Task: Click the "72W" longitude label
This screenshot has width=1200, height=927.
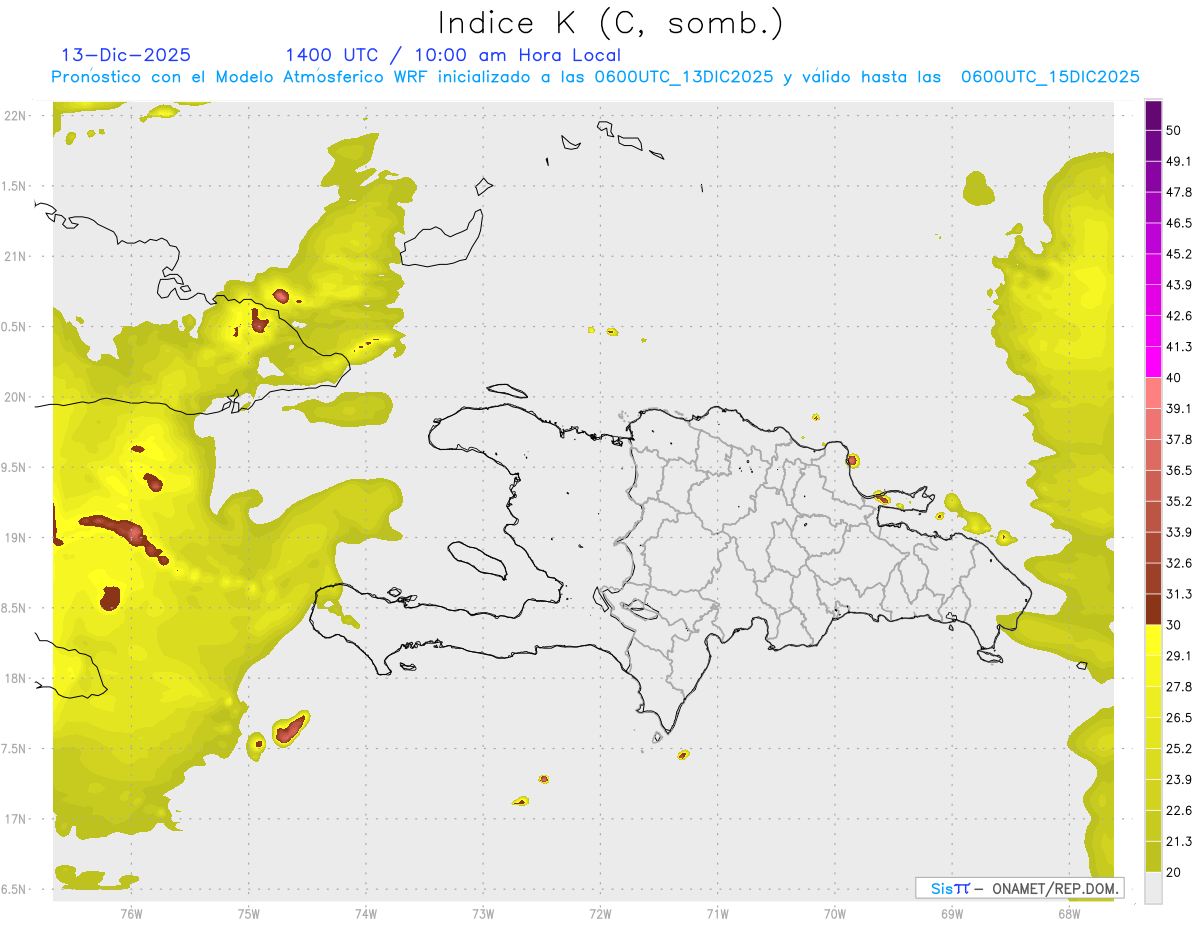Action: (600, 913)
